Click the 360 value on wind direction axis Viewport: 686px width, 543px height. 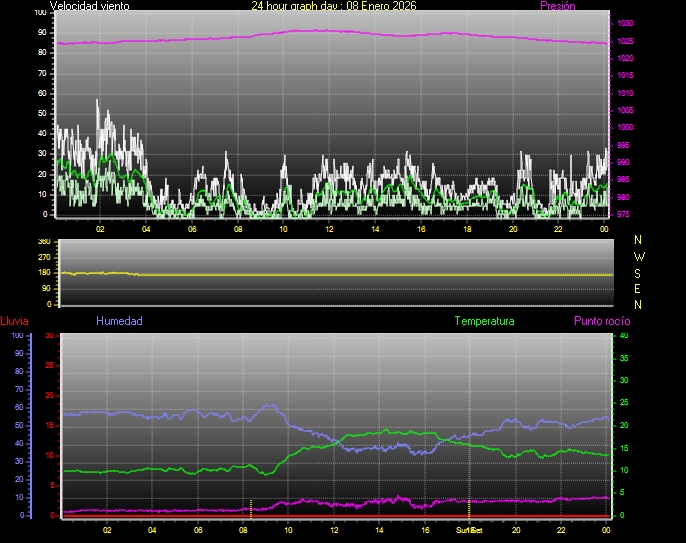(43, 243)
